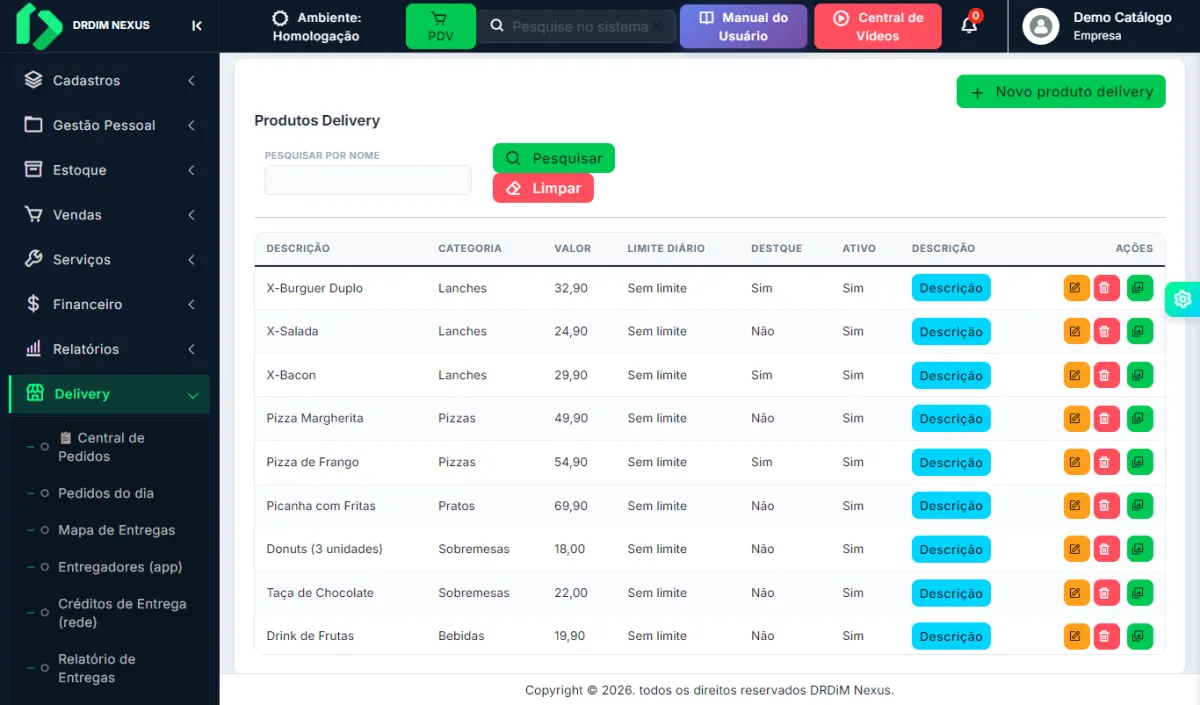Collapse the sidebar with the arrow icon
The height and width of the screenshot is (705, 1200).
pyautogui.click(x=196, y=26)
